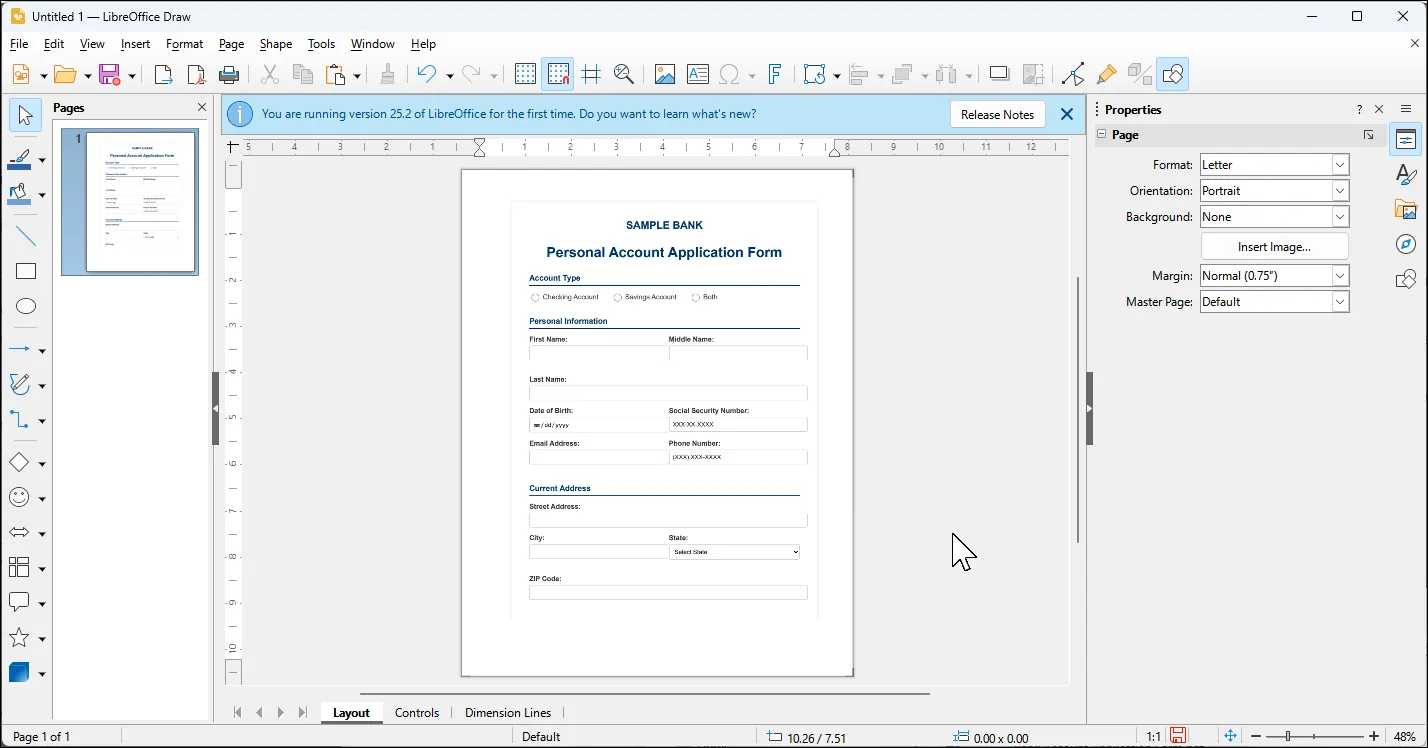This screenshot has width=1428, height=748.
Task: Select the Ellipse tool
Action: [x=26, y=306]
